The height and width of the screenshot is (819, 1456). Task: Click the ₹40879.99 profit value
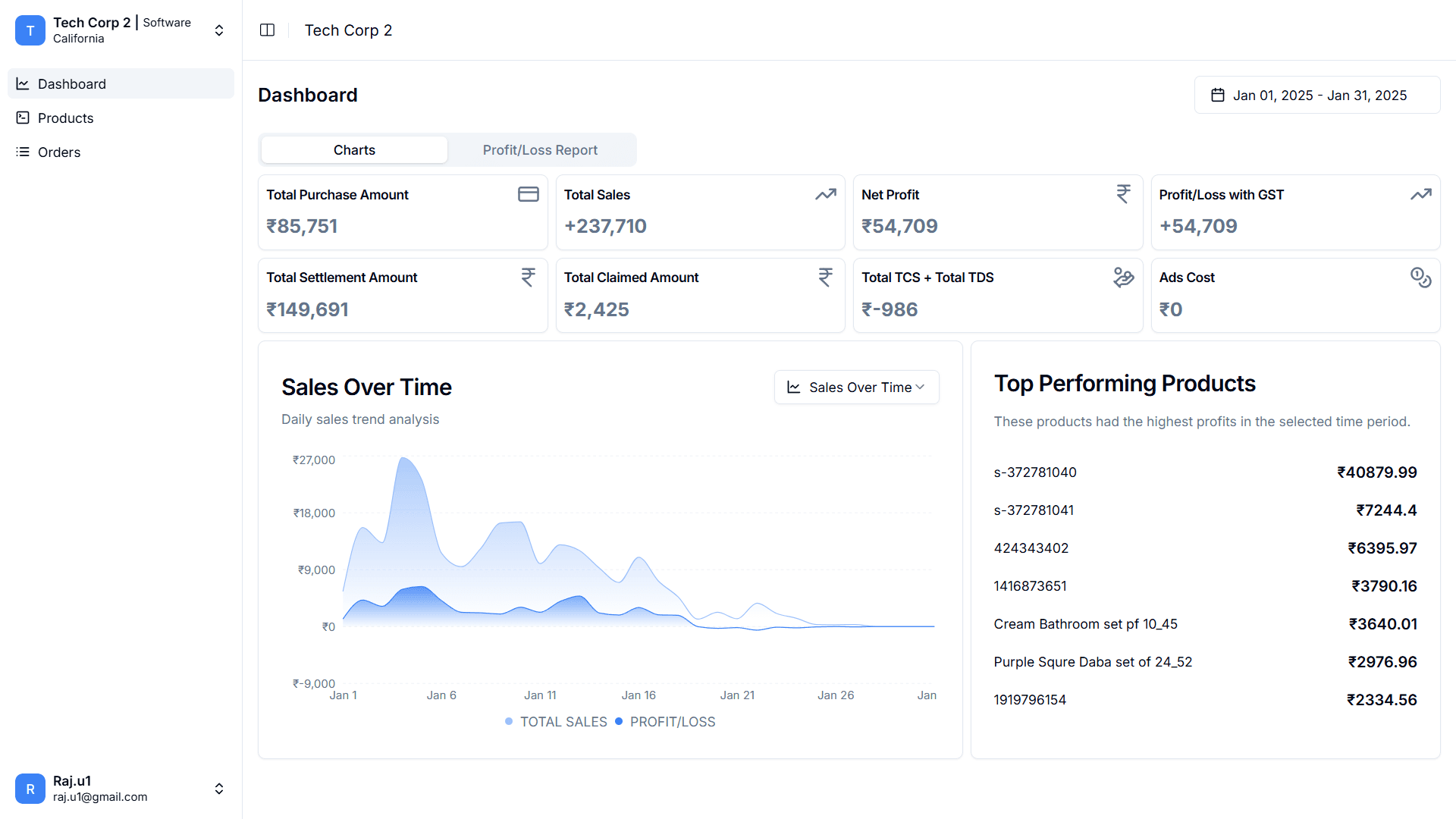[1377, 472]
